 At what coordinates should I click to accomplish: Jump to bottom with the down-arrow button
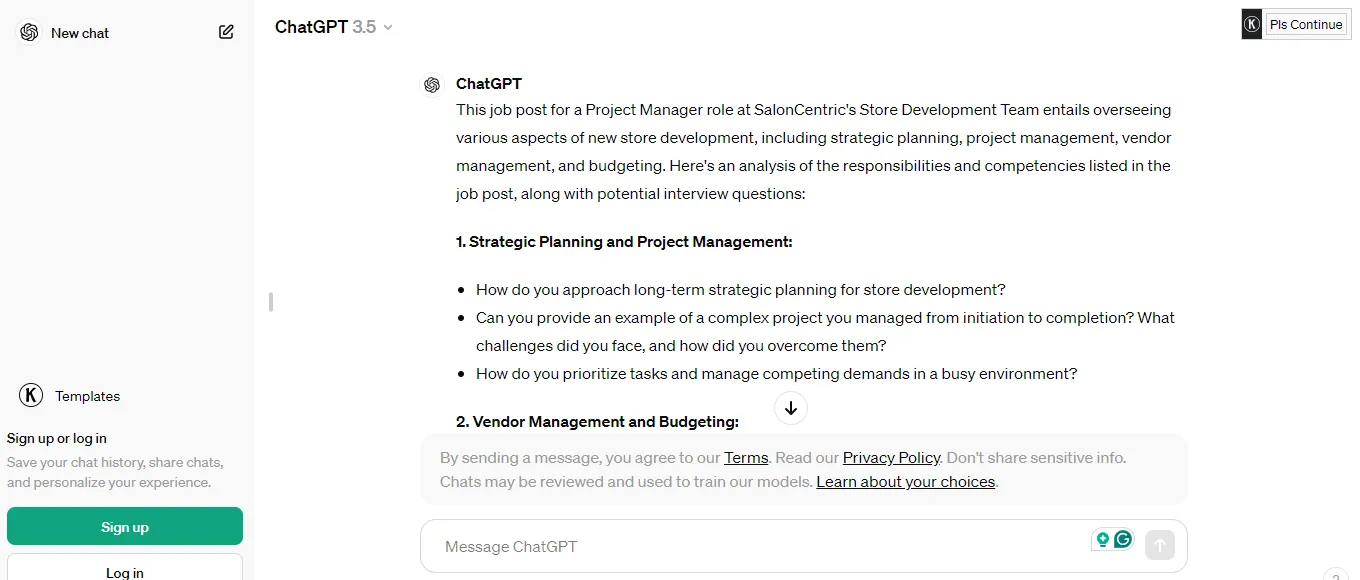click(791, 408)
